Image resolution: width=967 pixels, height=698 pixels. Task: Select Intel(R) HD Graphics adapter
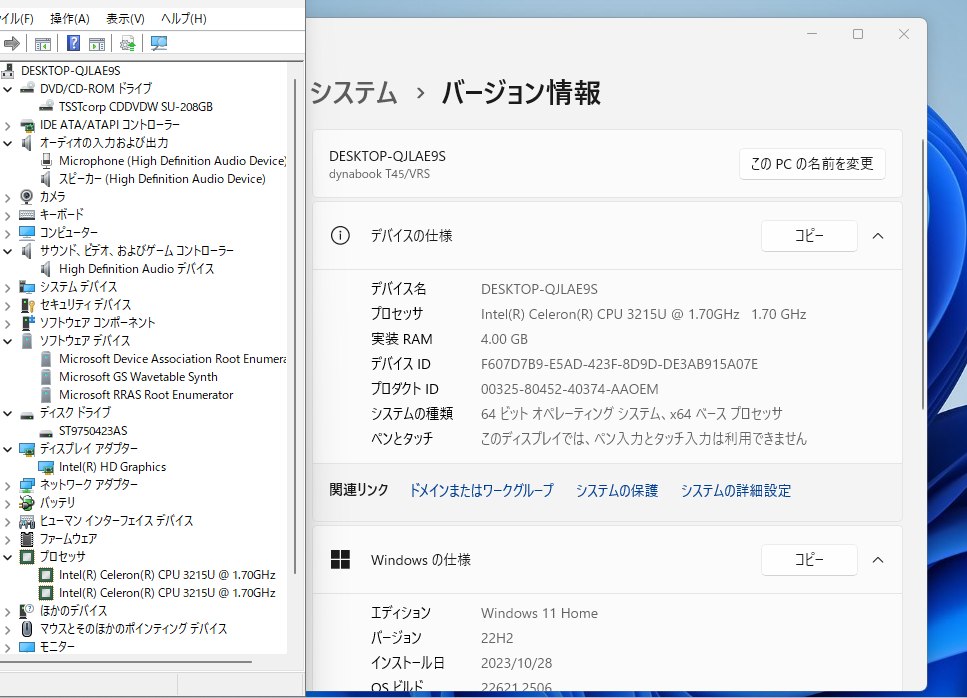coord(112,467)
